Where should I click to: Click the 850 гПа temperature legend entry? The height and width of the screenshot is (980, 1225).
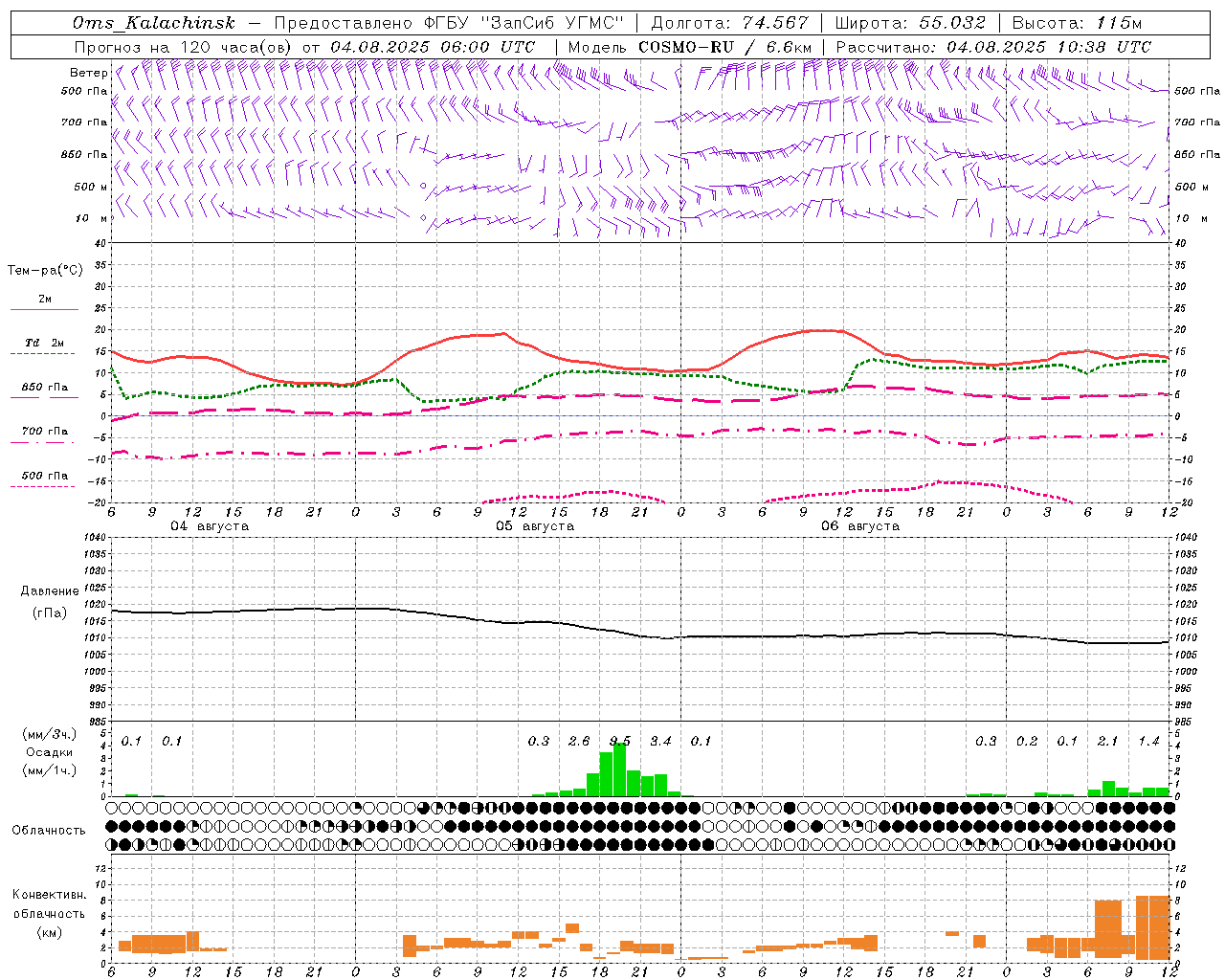(x=44, y=388)
